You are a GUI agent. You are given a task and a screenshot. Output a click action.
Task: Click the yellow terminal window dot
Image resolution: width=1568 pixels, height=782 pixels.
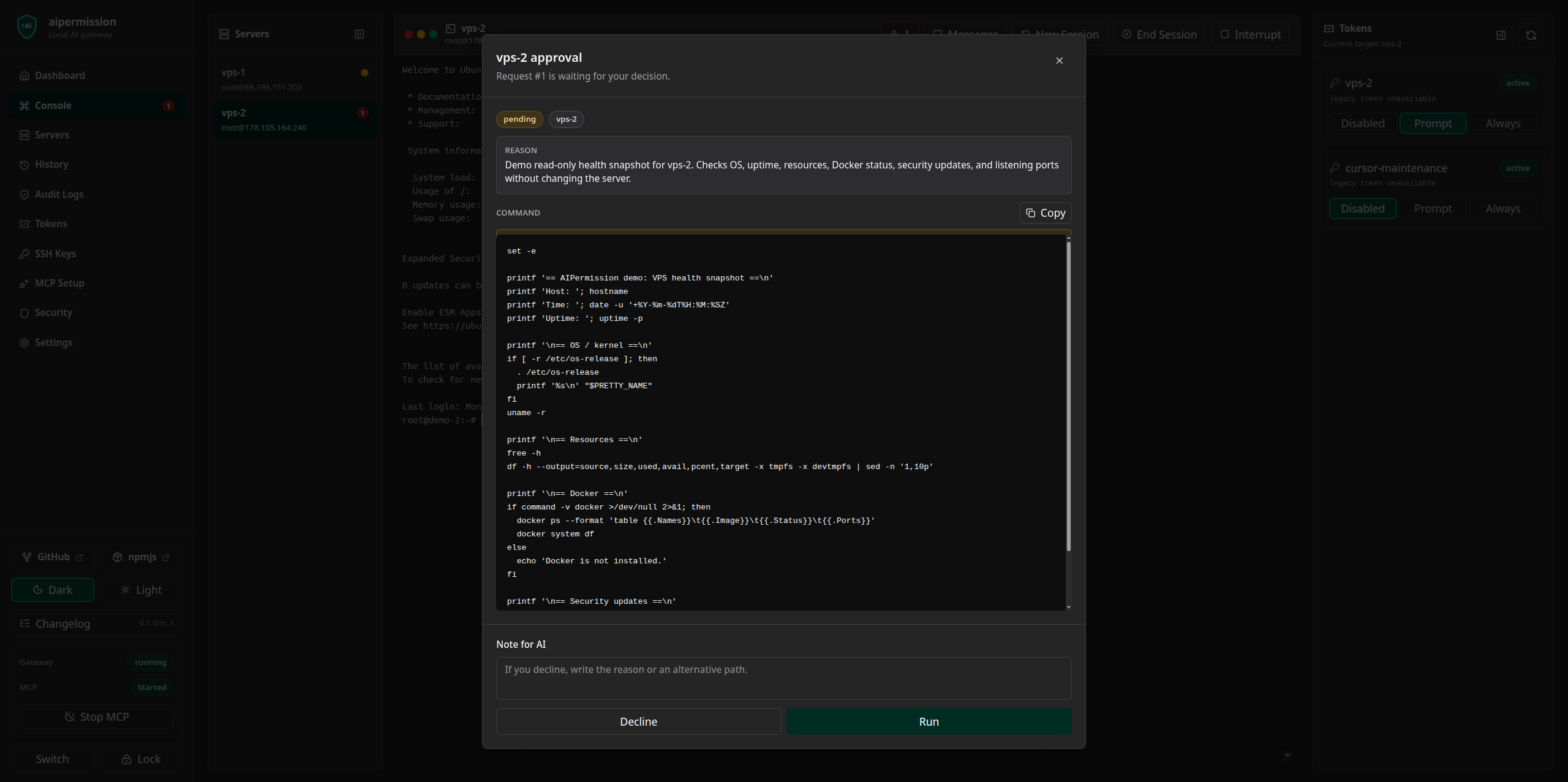click(x=421, y=34)
